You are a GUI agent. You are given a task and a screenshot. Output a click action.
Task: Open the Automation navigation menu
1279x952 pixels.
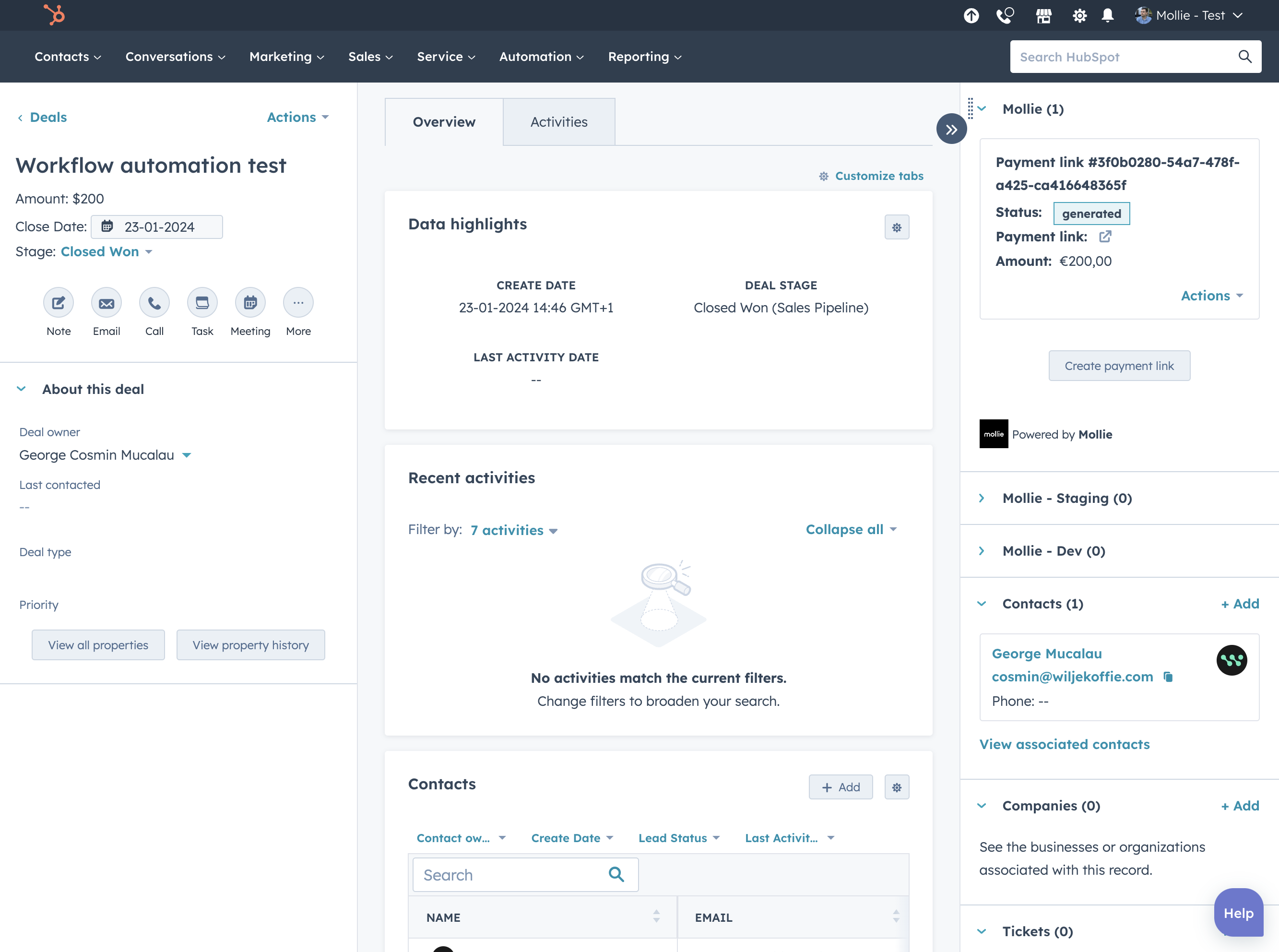[542, 57]
